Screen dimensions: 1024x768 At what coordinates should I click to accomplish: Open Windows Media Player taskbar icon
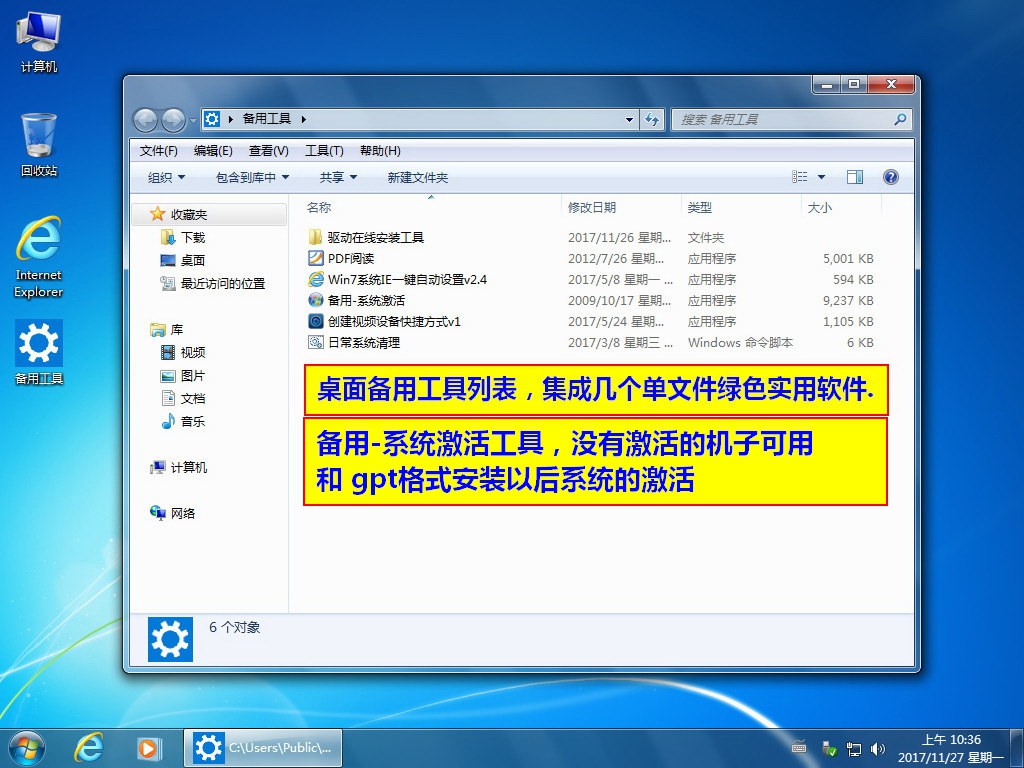tap(148, 748)
